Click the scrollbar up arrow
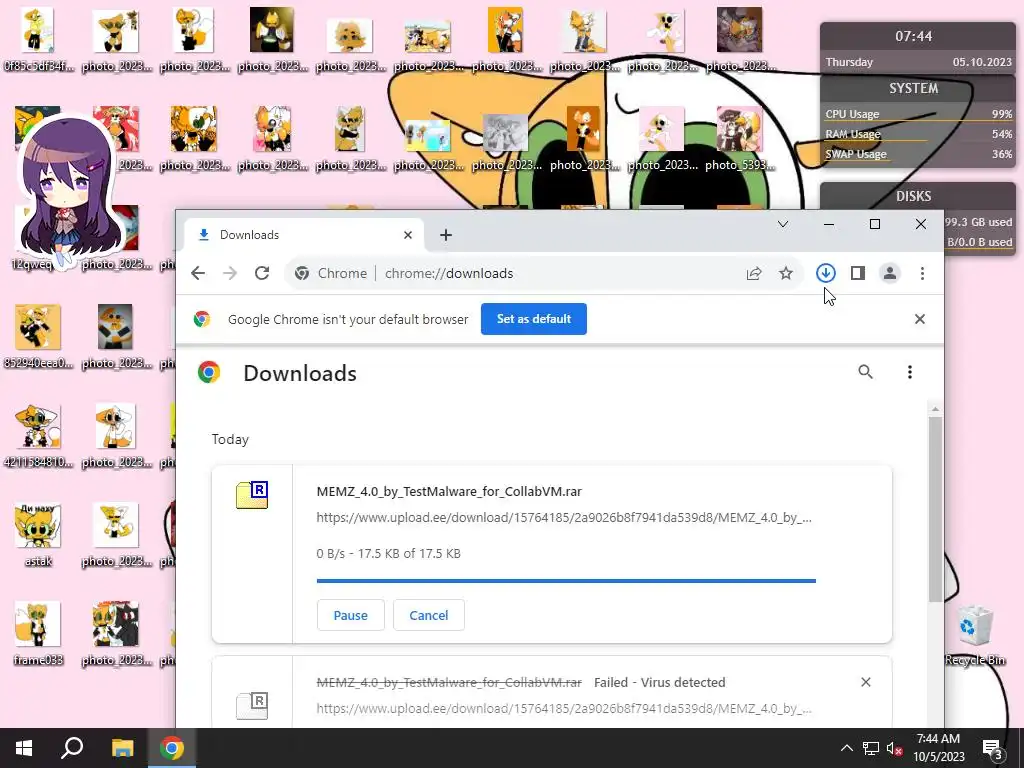 [x=935, y=409]
